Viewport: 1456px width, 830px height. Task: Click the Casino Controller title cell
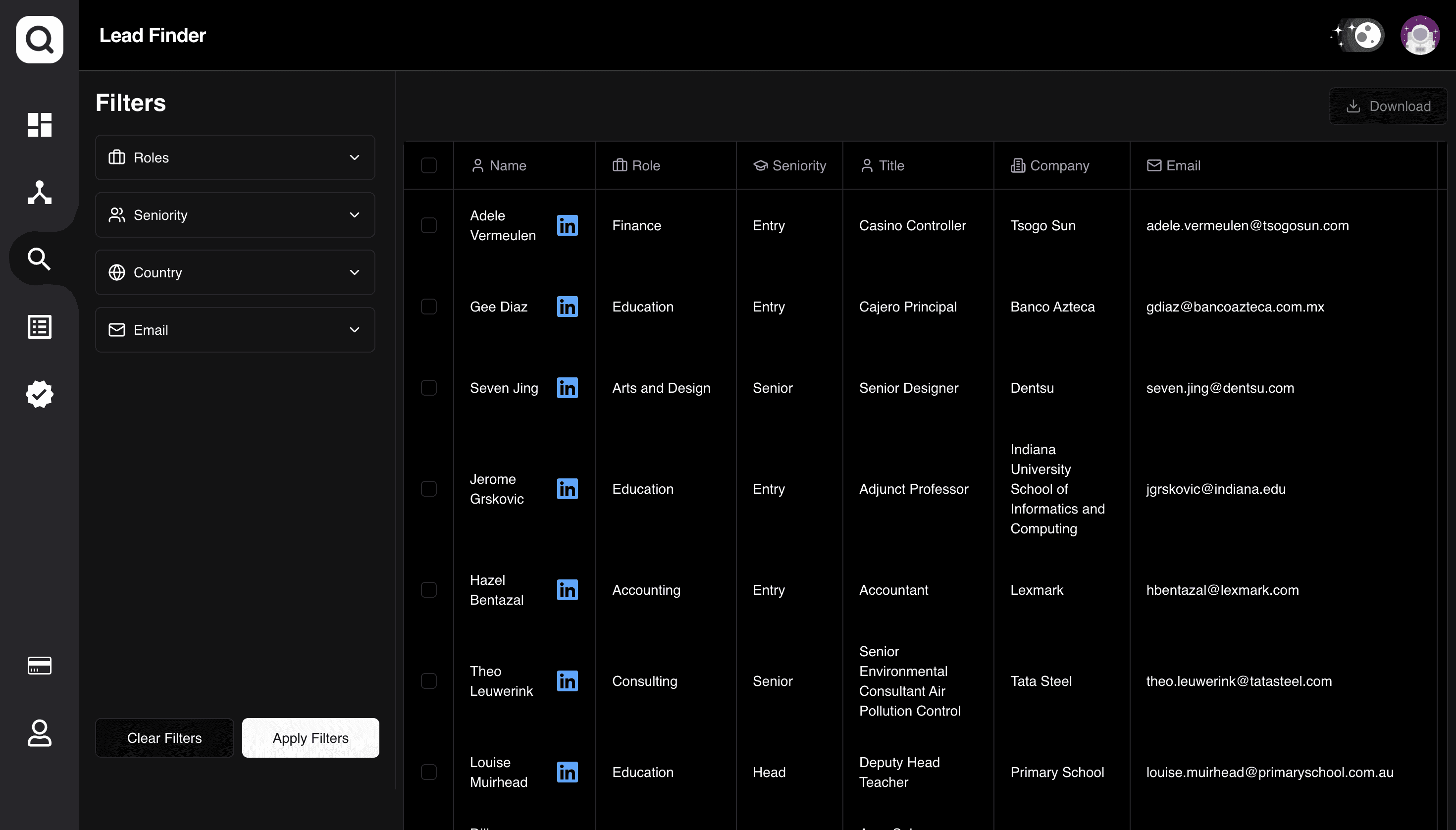[x=912, y=225]
